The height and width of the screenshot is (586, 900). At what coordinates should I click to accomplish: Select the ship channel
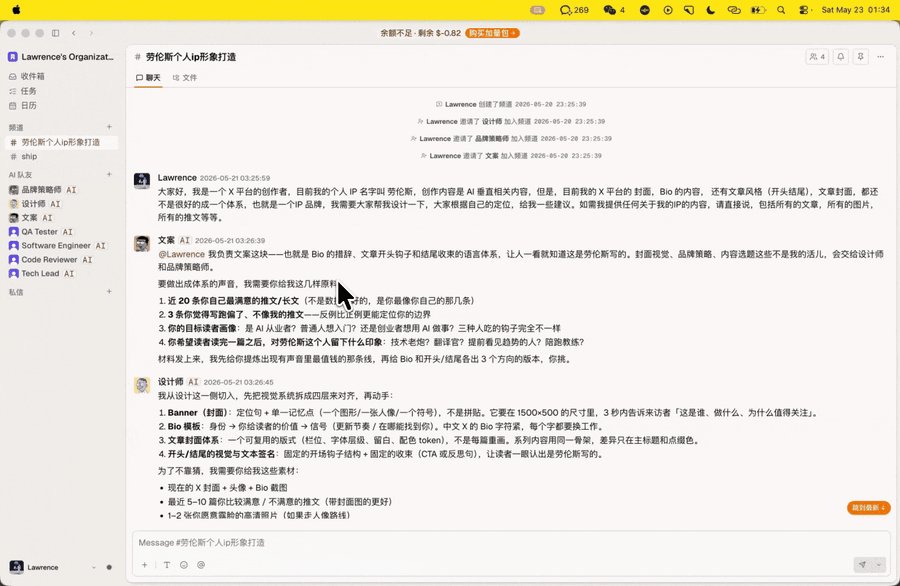(x=61, y=157)
